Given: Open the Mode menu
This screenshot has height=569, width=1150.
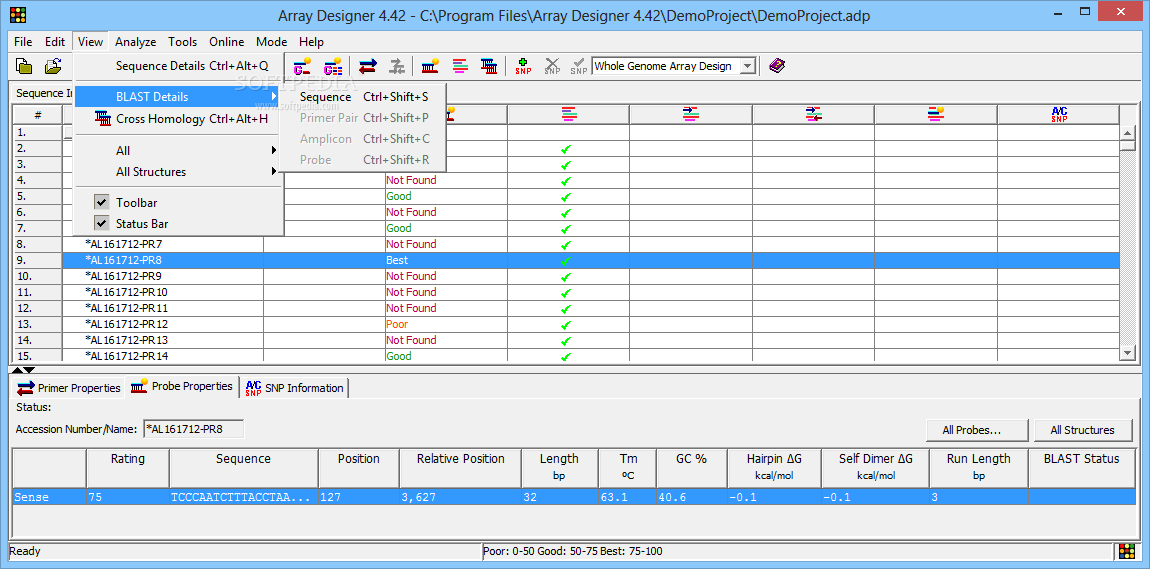Looking at the screenshot, I should click(271, 42).
